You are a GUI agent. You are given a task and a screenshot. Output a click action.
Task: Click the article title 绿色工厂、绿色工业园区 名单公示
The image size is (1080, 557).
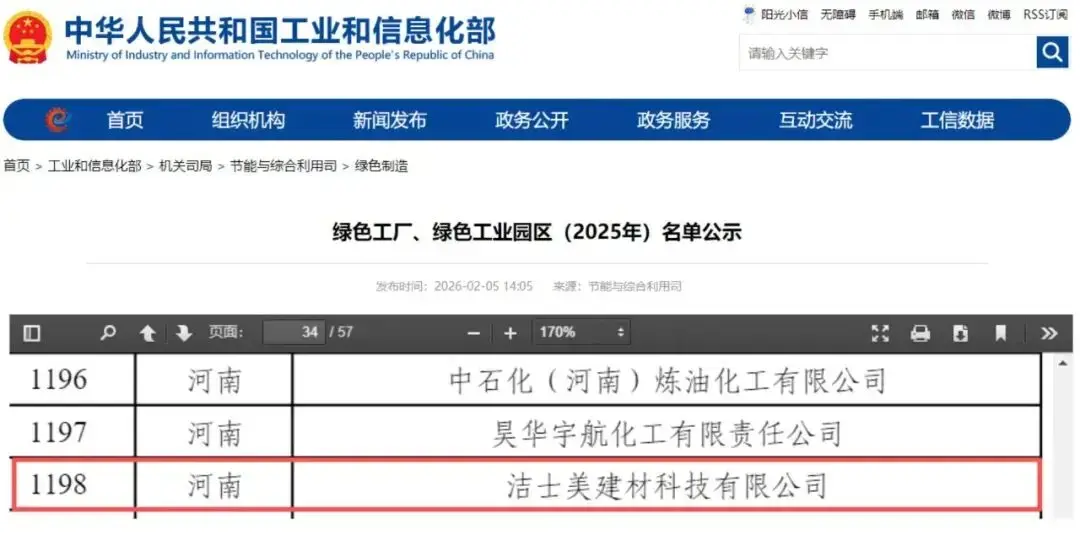[537, 232]
